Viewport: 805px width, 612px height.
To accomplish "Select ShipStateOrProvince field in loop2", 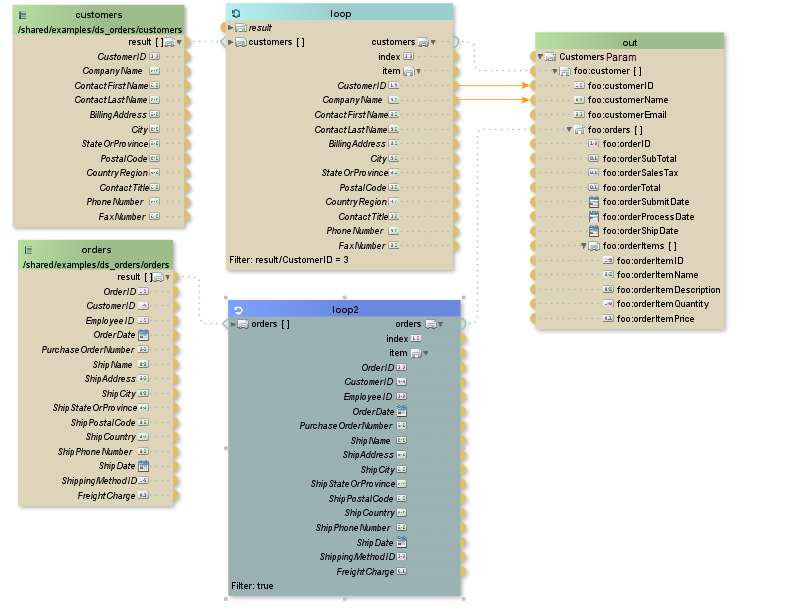I will [x=353, y=484].
